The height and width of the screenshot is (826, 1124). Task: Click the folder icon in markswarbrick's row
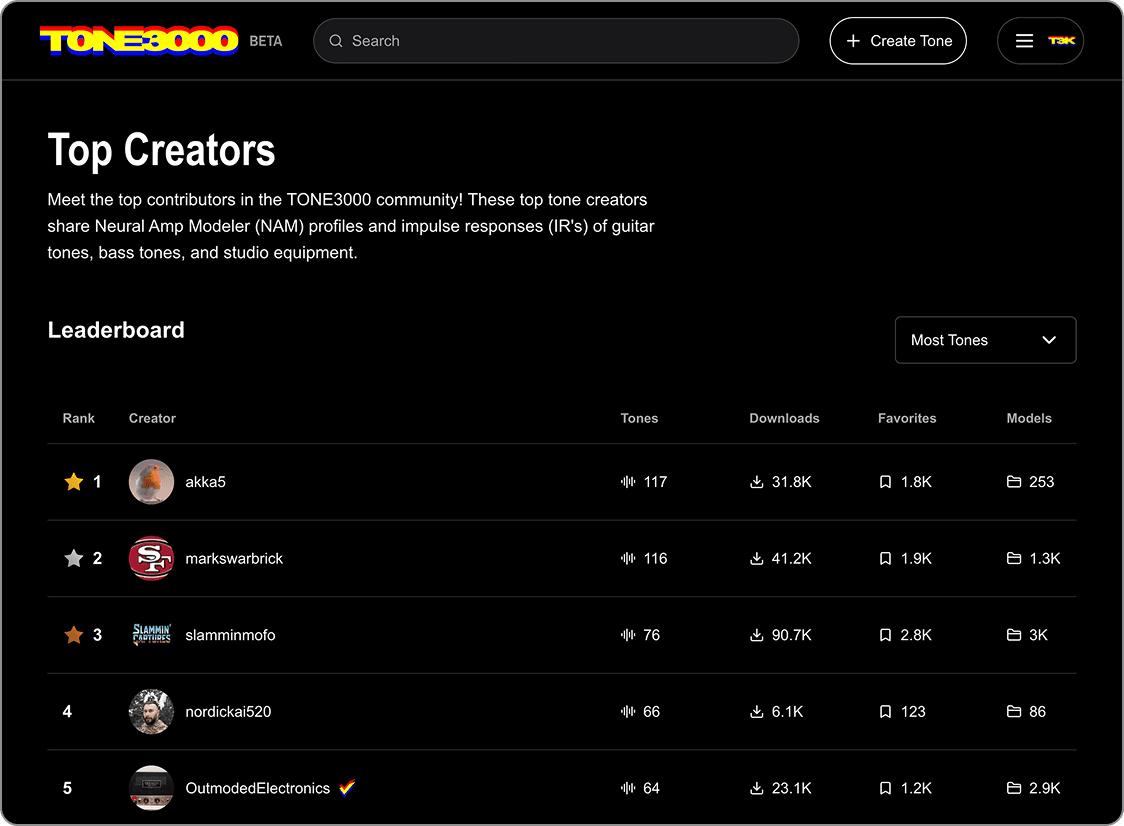1014,559
